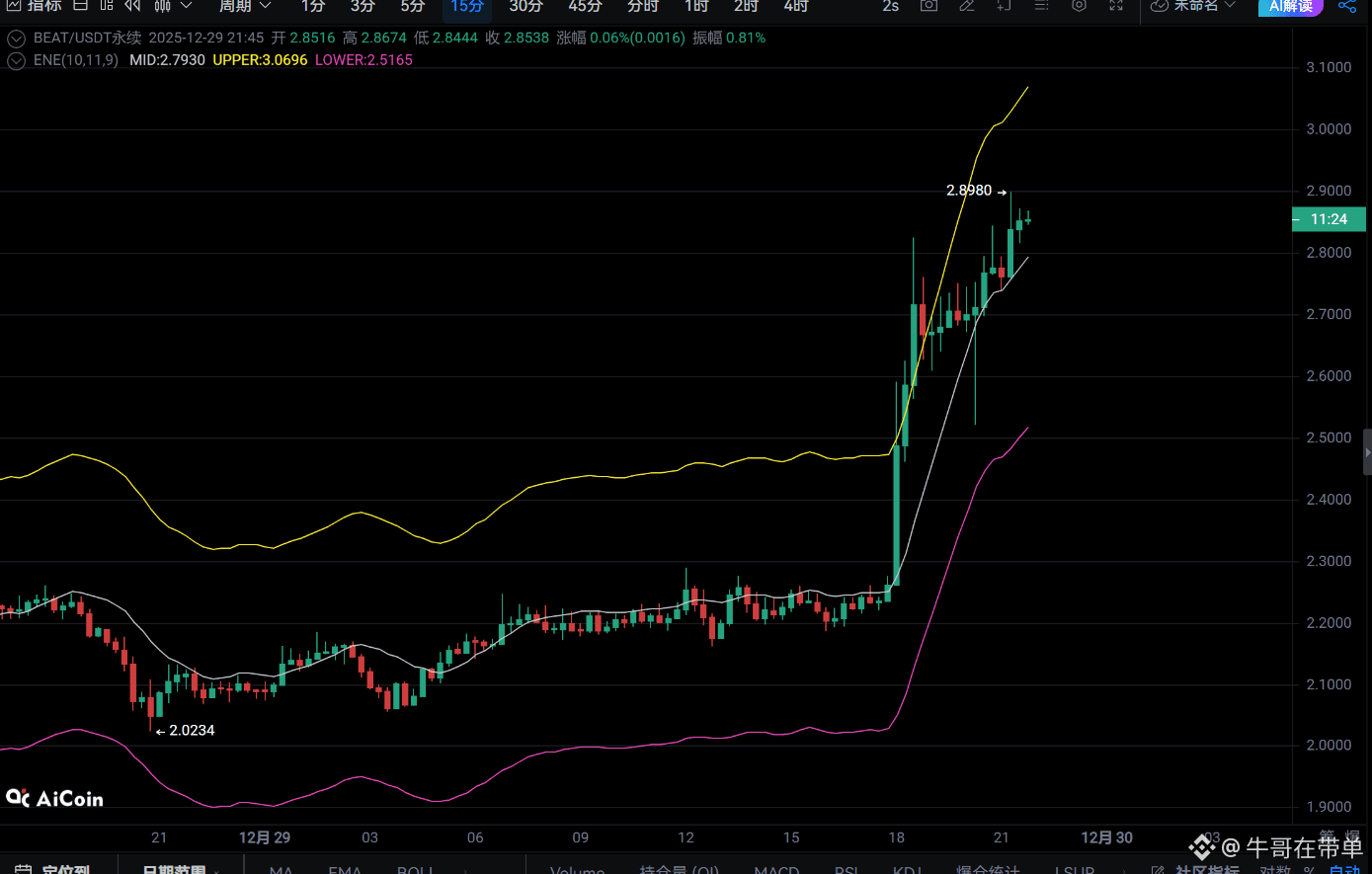This screenshot has width=1372, height=874.
Task: Share the chart via the share icon
Action: 1347,8
